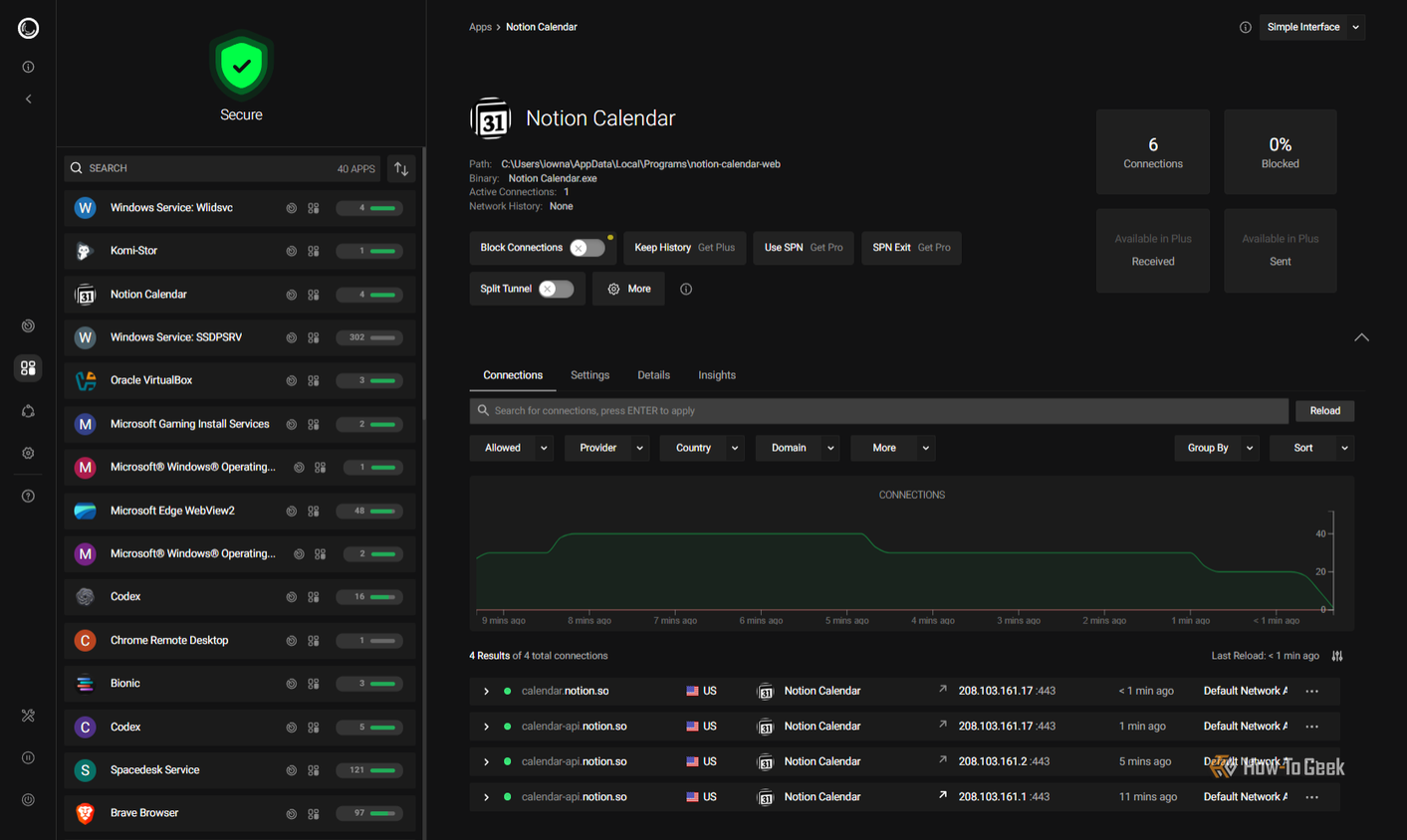This screenshot has height=840, width=1407.
Task: Open the network activity radar icon in sidebar
Action: [28, 326]
